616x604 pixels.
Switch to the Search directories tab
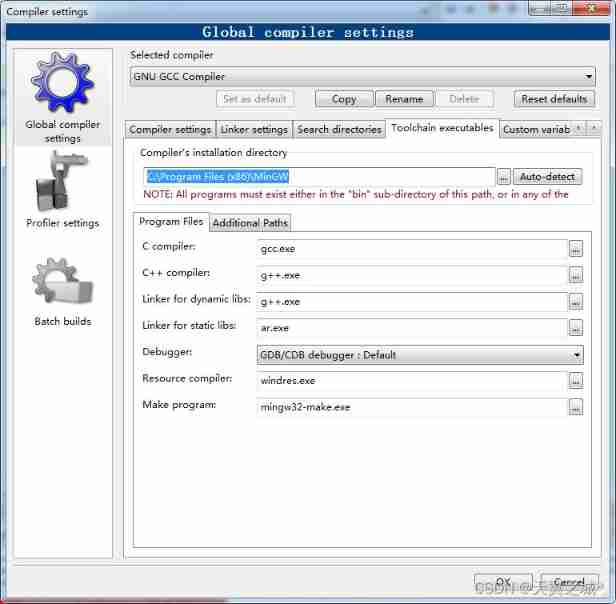(339, 130)
